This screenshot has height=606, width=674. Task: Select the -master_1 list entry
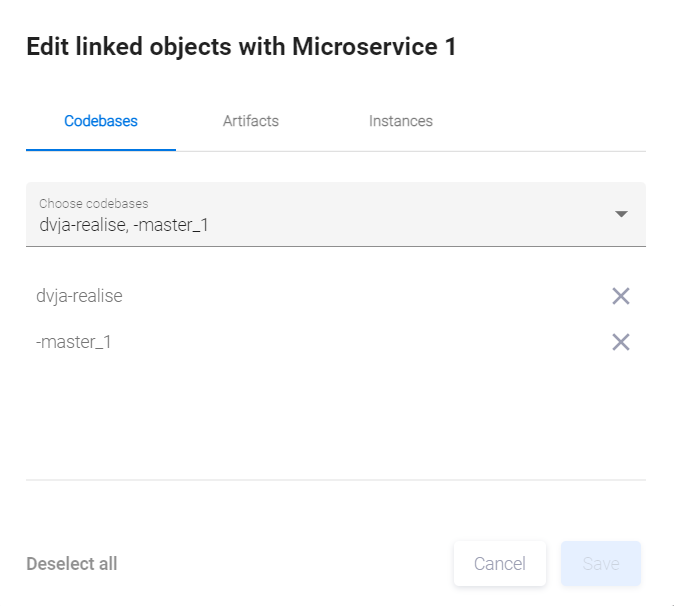73,342
